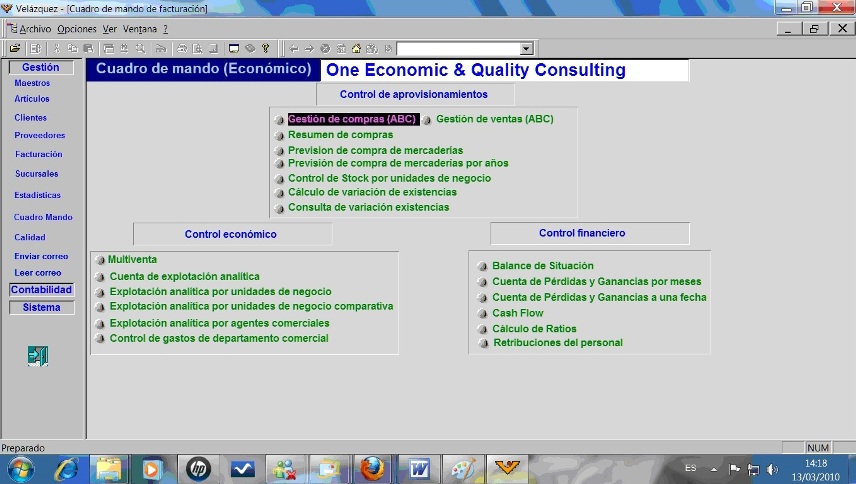This screenshot has width=856, height=484.
Task: Click the Cut scissors toolbar icon
Action: click(x=57, y=49)
